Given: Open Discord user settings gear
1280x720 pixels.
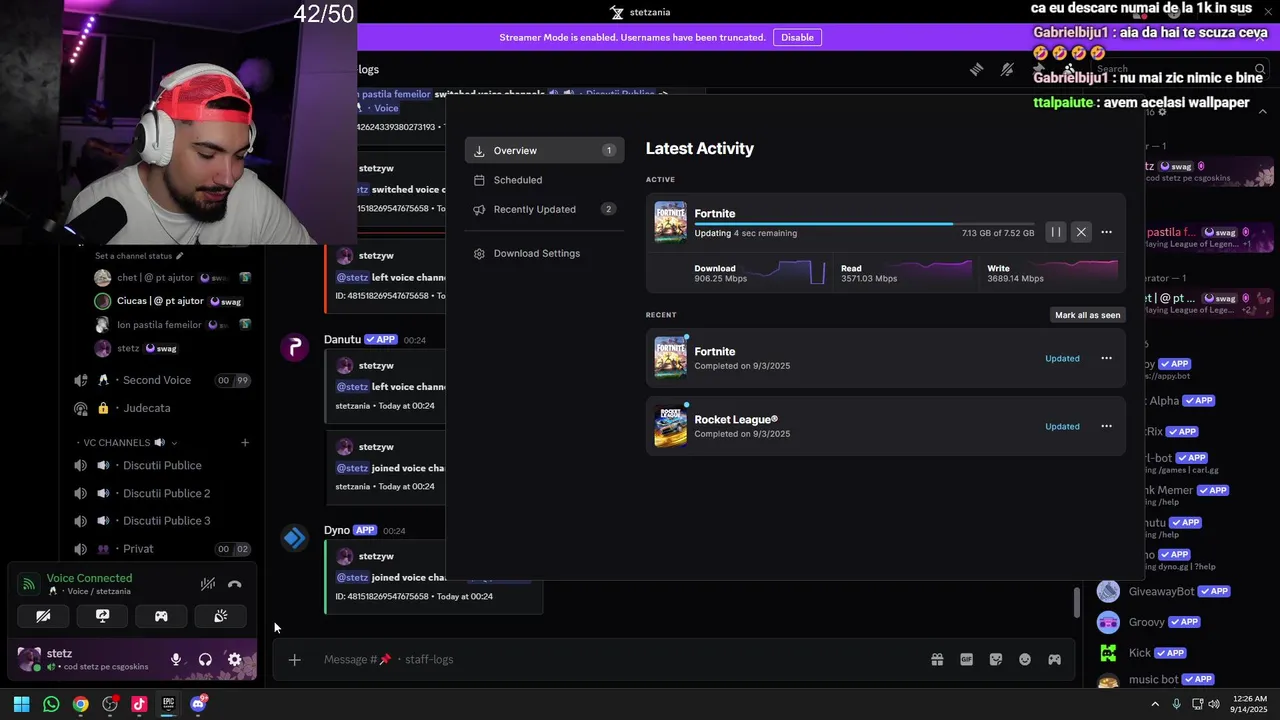Looking at the screenshot, I should [234, 660].
